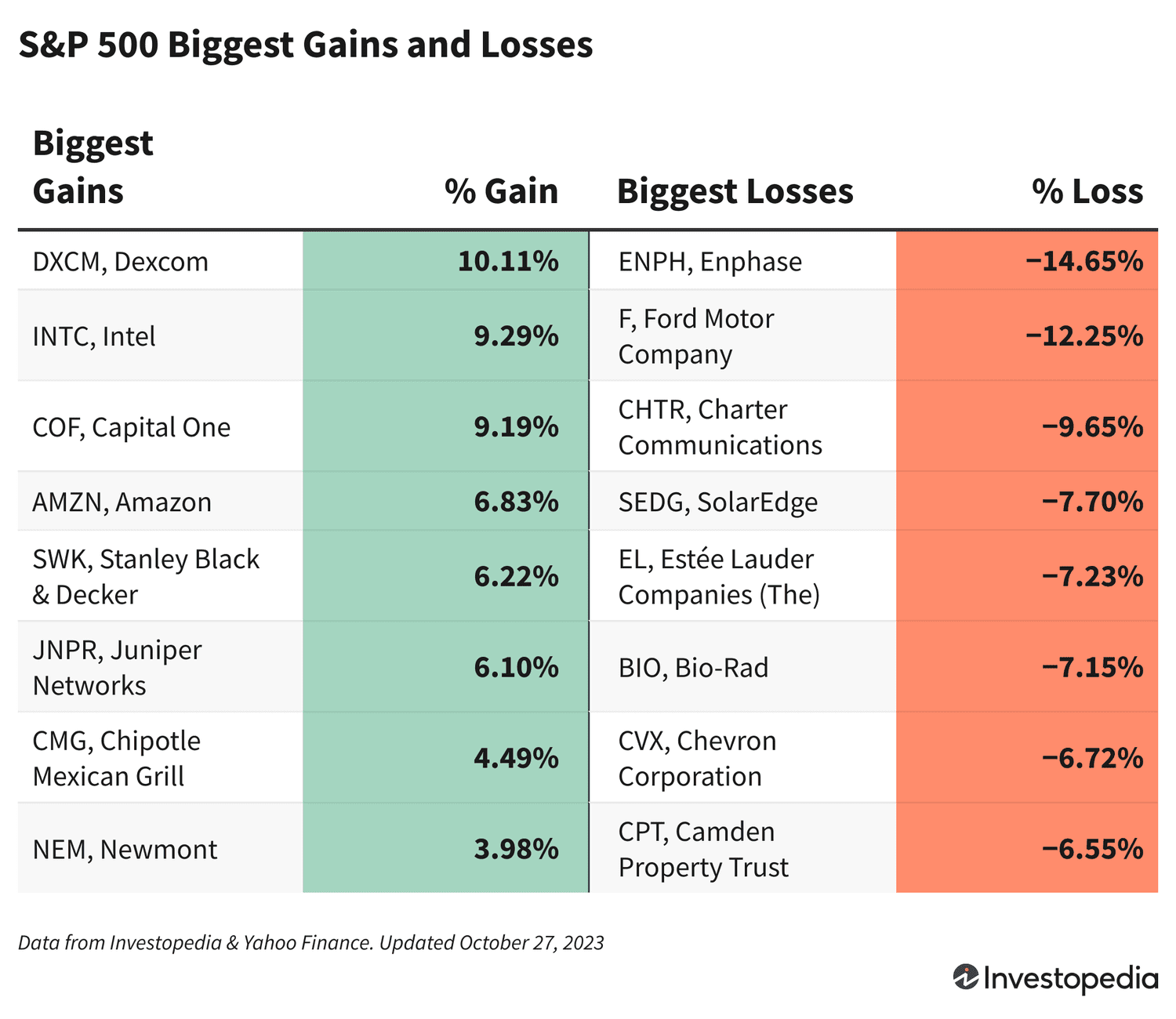Image resolution: width=1176 pixels, height=1019 pixels.
Task: Click the F, Ford Motor Company cell
Action: click(x=695, y=336)
